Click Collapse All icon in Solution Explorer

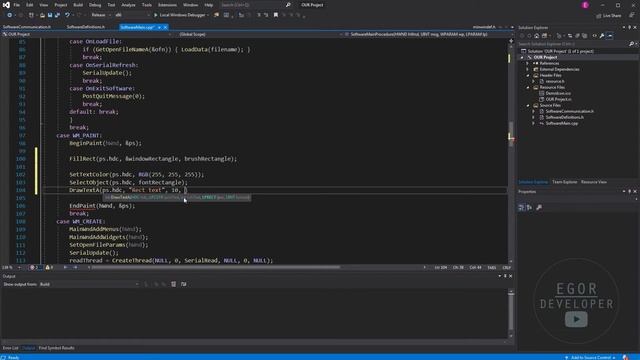tap(577, 36)
